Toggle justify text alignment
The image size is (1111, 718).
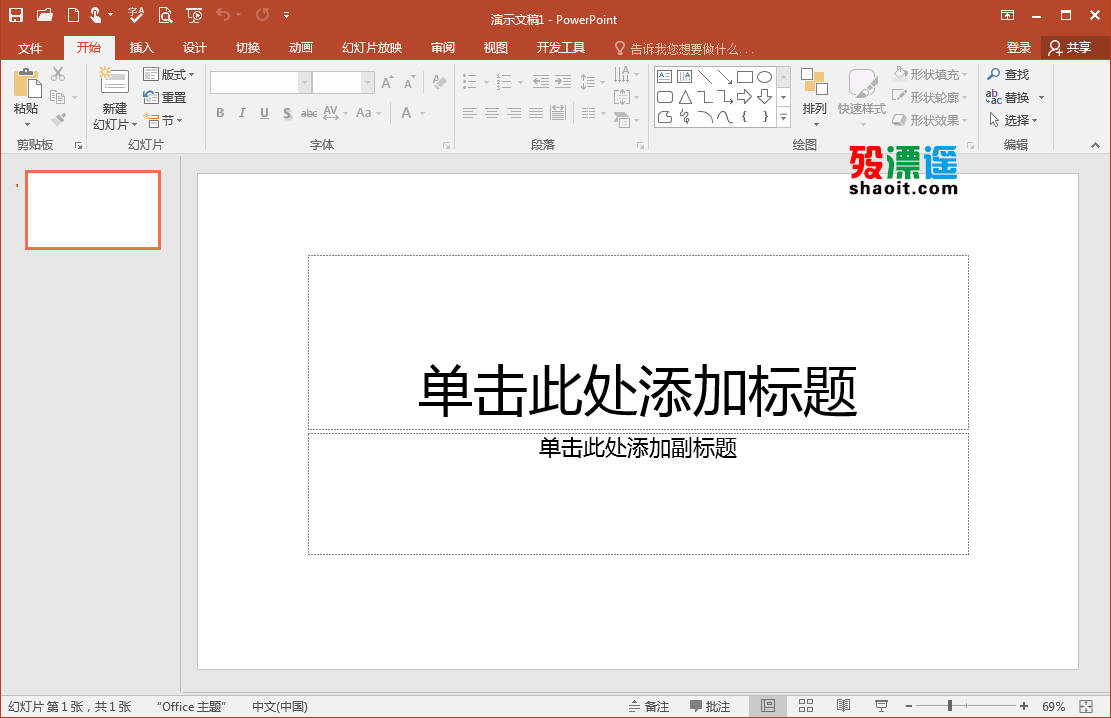(x=536, y=113)
